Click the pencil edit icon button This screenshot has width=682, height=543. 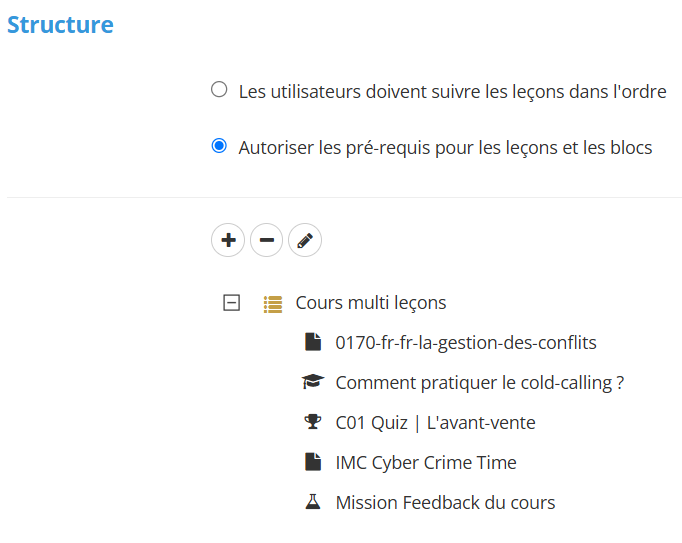305,240
